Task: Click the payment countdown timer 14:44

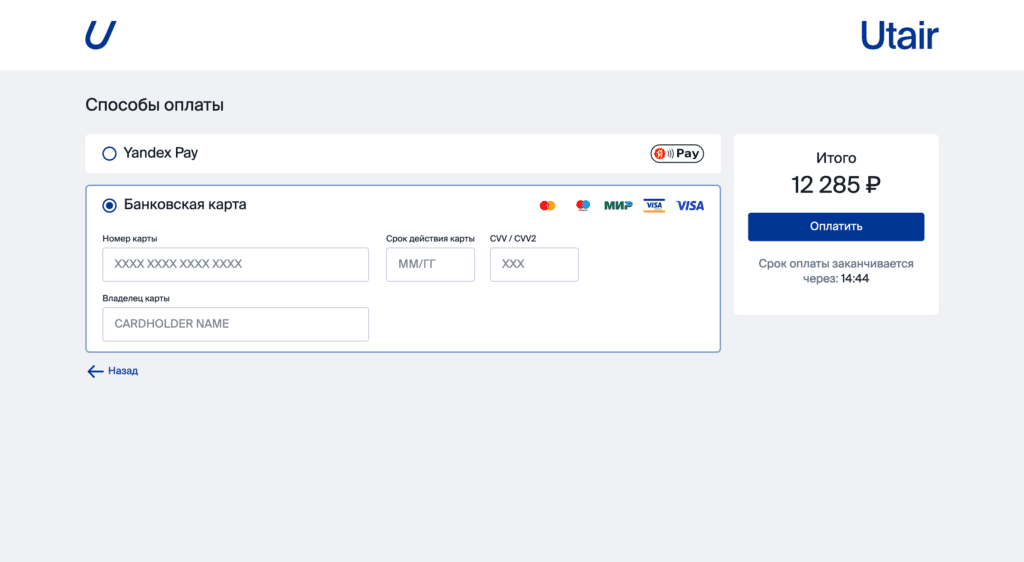Action: click(855, 279)
